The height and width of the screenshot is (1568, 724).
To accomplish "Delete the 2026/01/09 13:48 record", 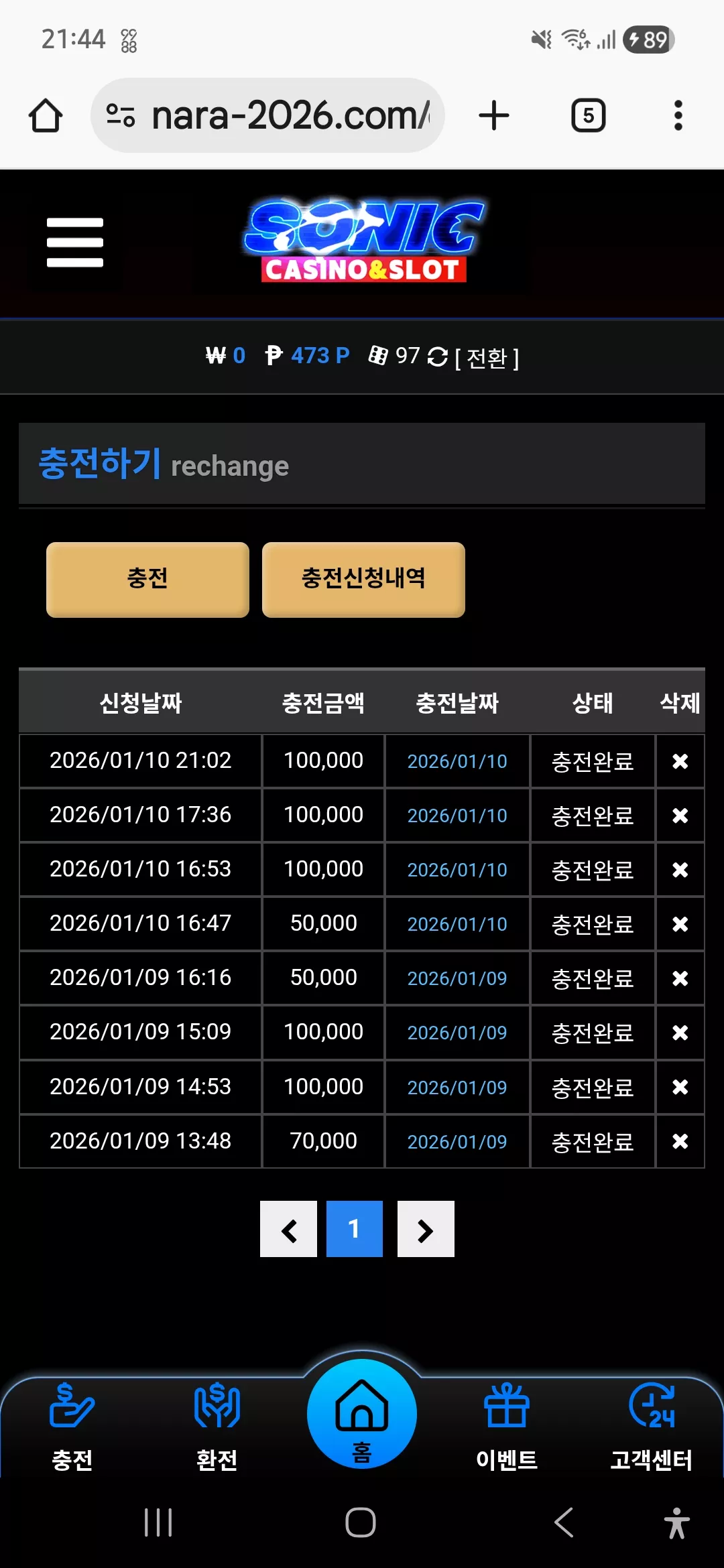I will pyautogui.click(x=680, y=1141).
